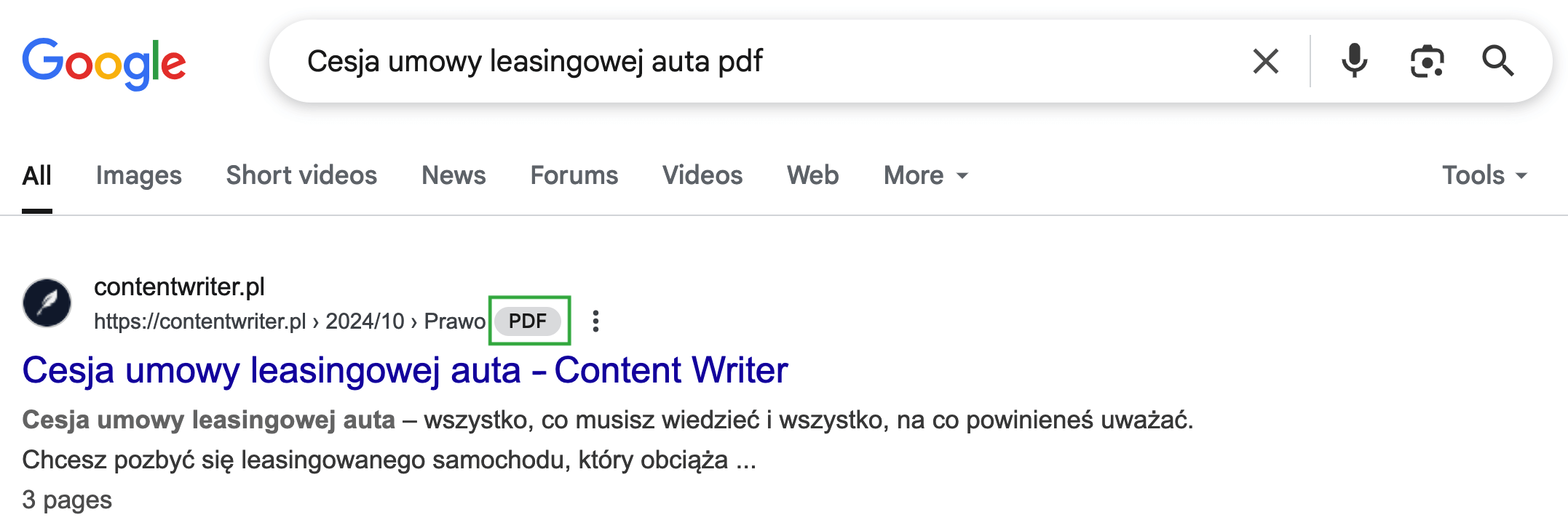The height and width of the screenshot is (528, 1568).
Task: Submit search with the magnifying glass icon
Action: click(1498, 61)
